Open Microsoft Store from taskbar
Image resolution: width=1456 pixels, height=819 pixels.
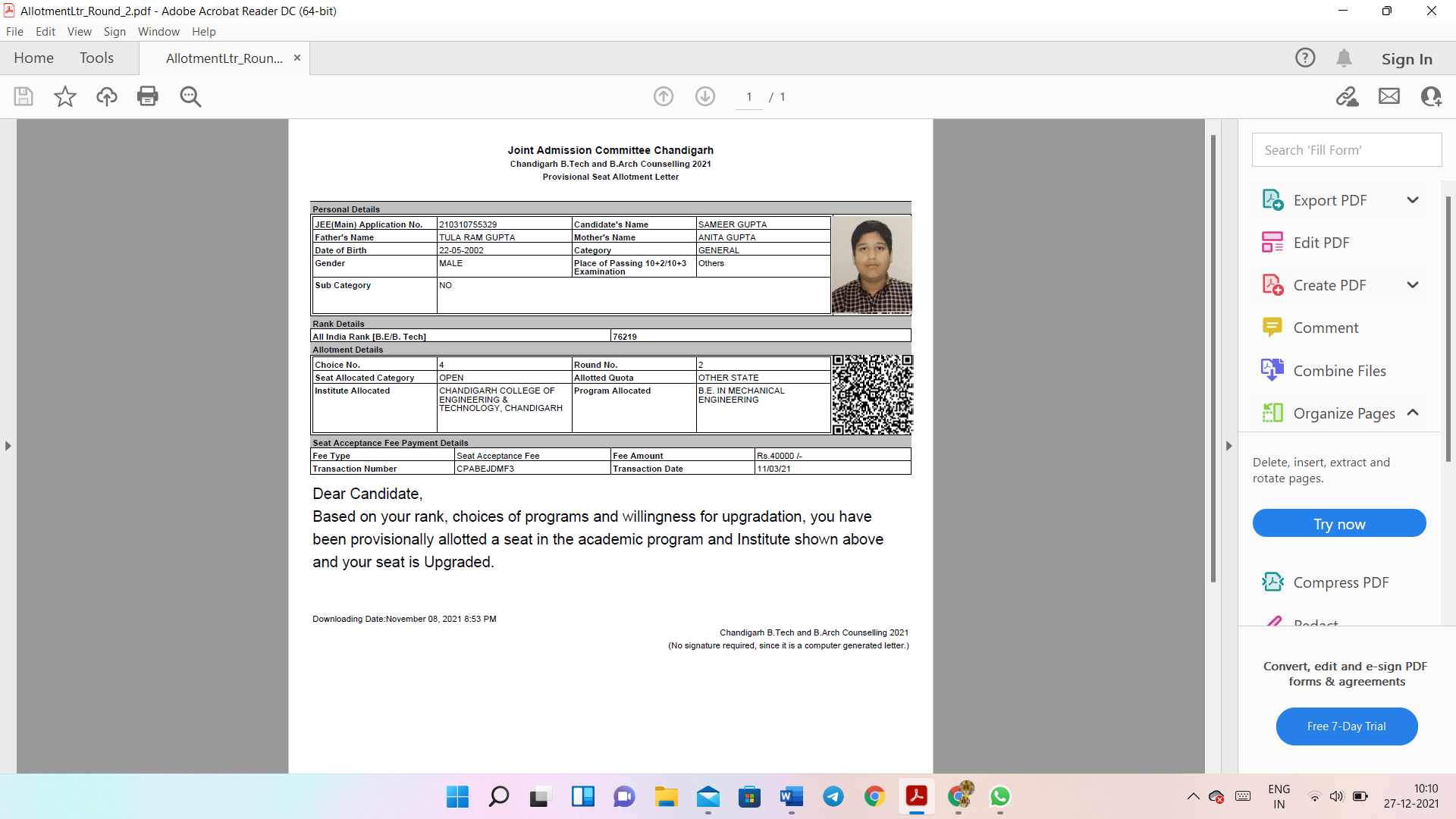tap(749, 796)
